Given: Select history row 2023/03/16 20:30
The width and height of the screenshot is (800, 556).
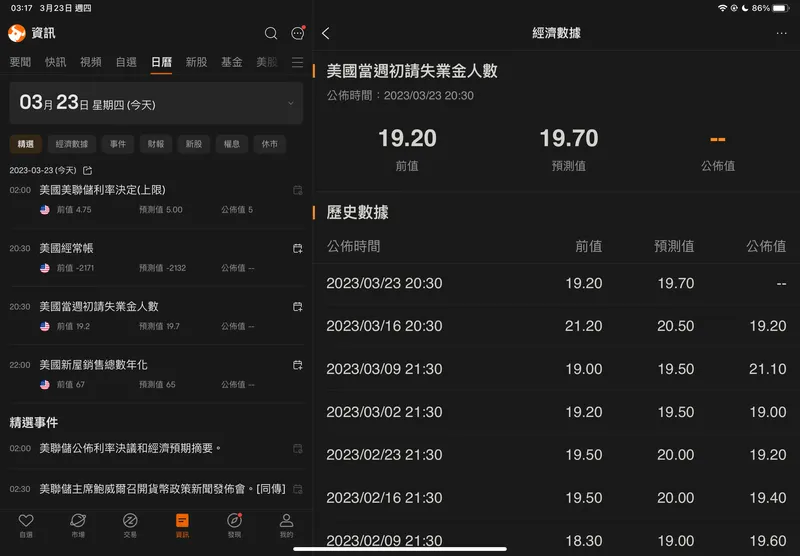Looking at the screenshot, I should pyautogui.click(x=556, y=326).
